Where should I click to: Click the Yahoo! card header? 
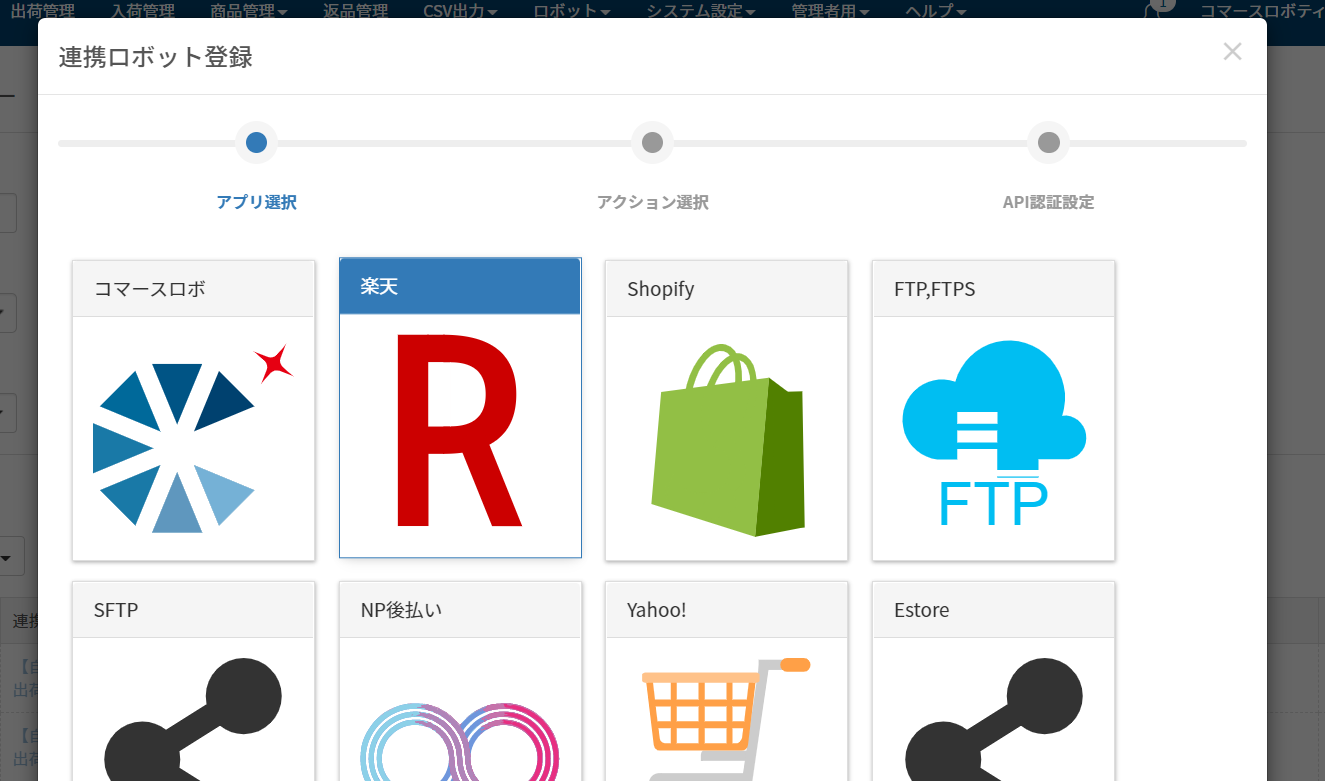[x=727, y=610]
